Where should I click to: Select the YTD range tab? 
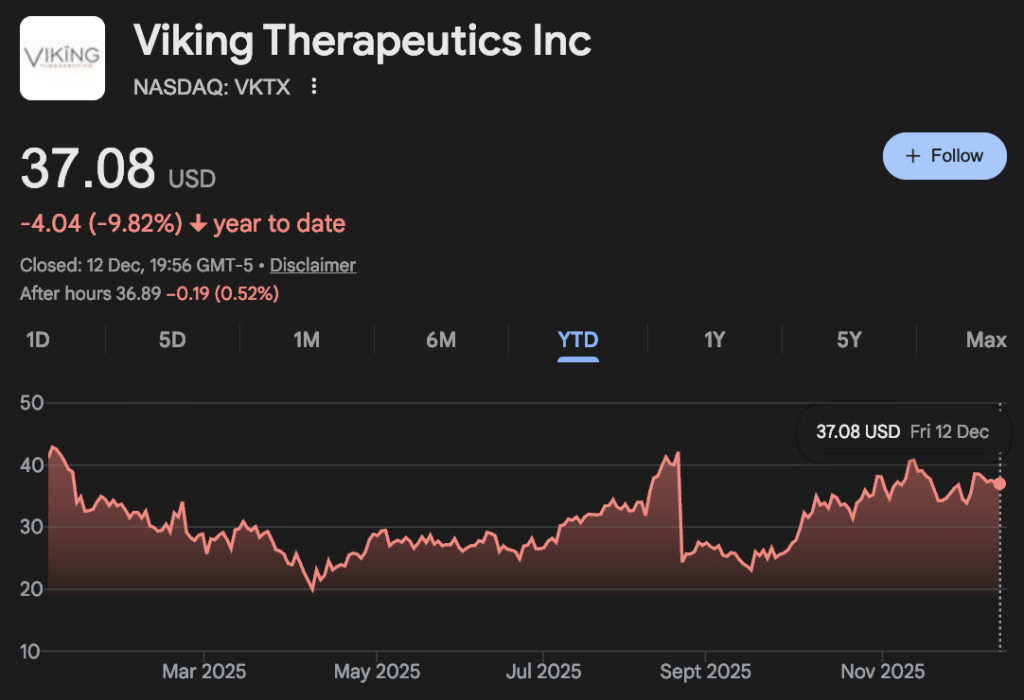tap(578, 340)
